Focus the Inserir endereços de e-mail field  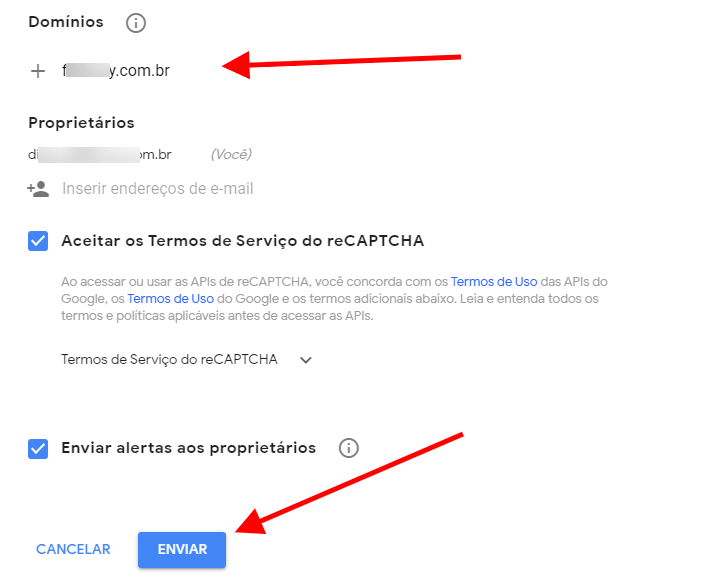click(x=158, y=189)
